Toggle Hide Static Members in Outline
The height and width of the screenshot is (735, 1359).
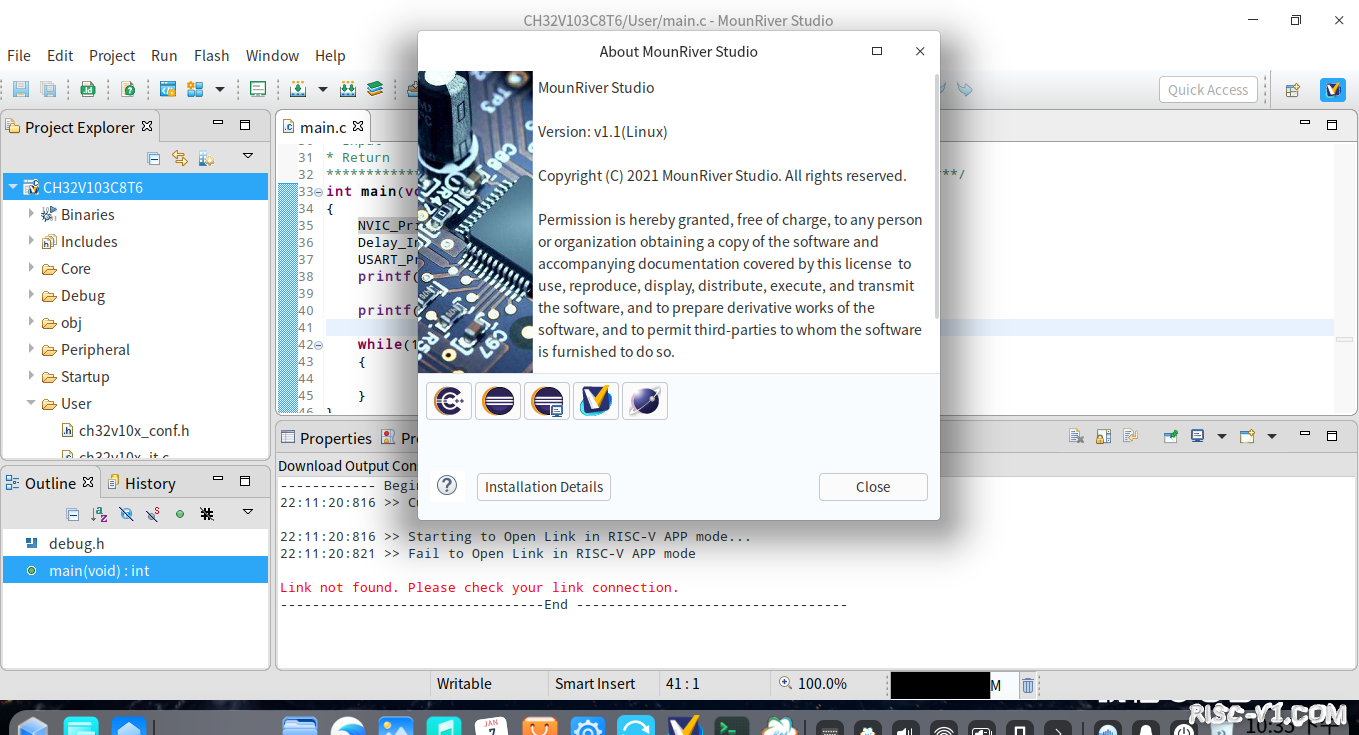(x=153, y=514)
